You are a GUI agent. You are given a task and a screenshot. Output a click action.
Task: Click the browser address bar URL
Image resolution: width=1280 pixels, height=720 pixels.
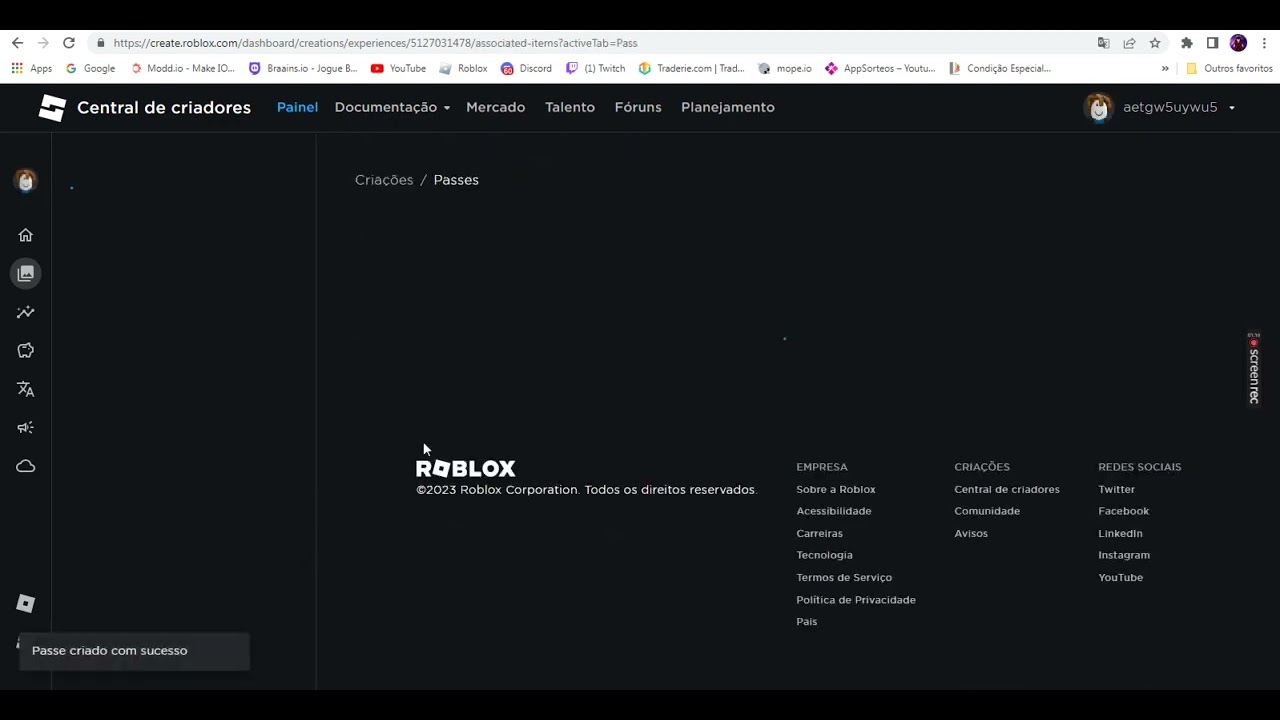tap(375, 43)
